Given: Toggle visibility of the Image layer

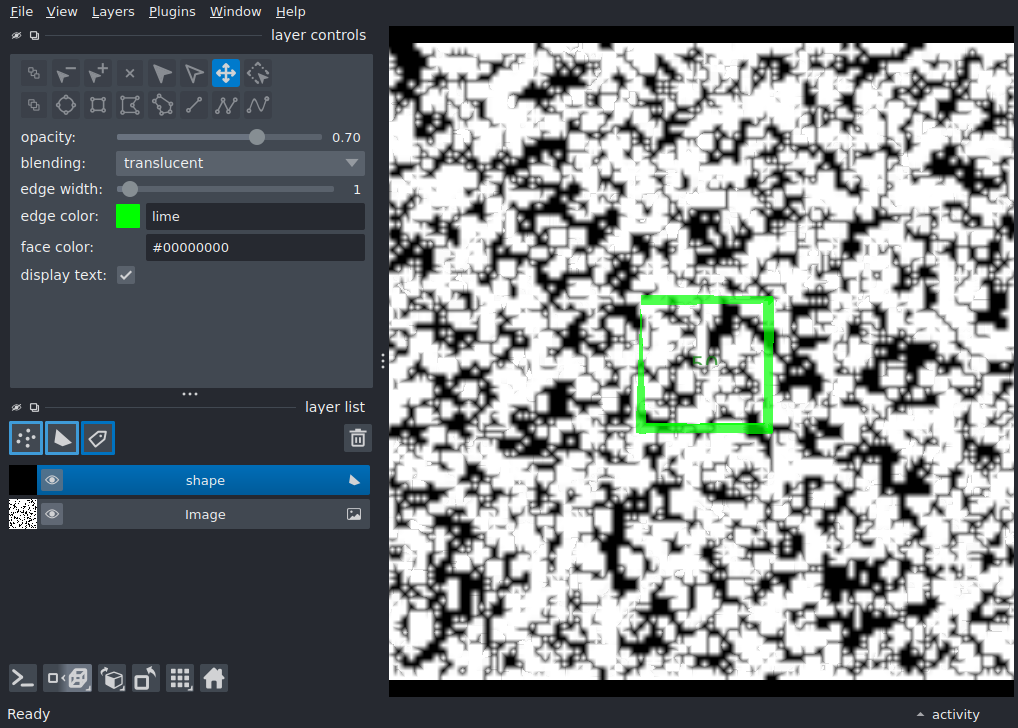Looking at the screenshot, I should (x=52, y=514).
